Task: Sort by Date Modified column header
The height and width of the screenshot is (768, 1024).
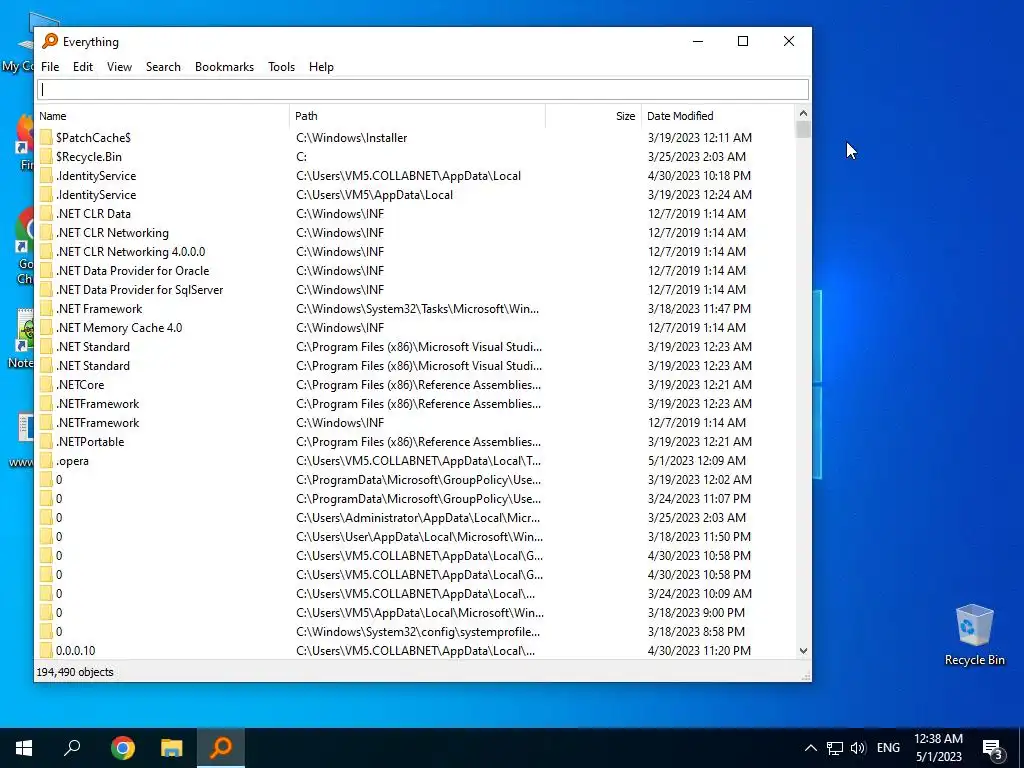Action: [718, 116]
